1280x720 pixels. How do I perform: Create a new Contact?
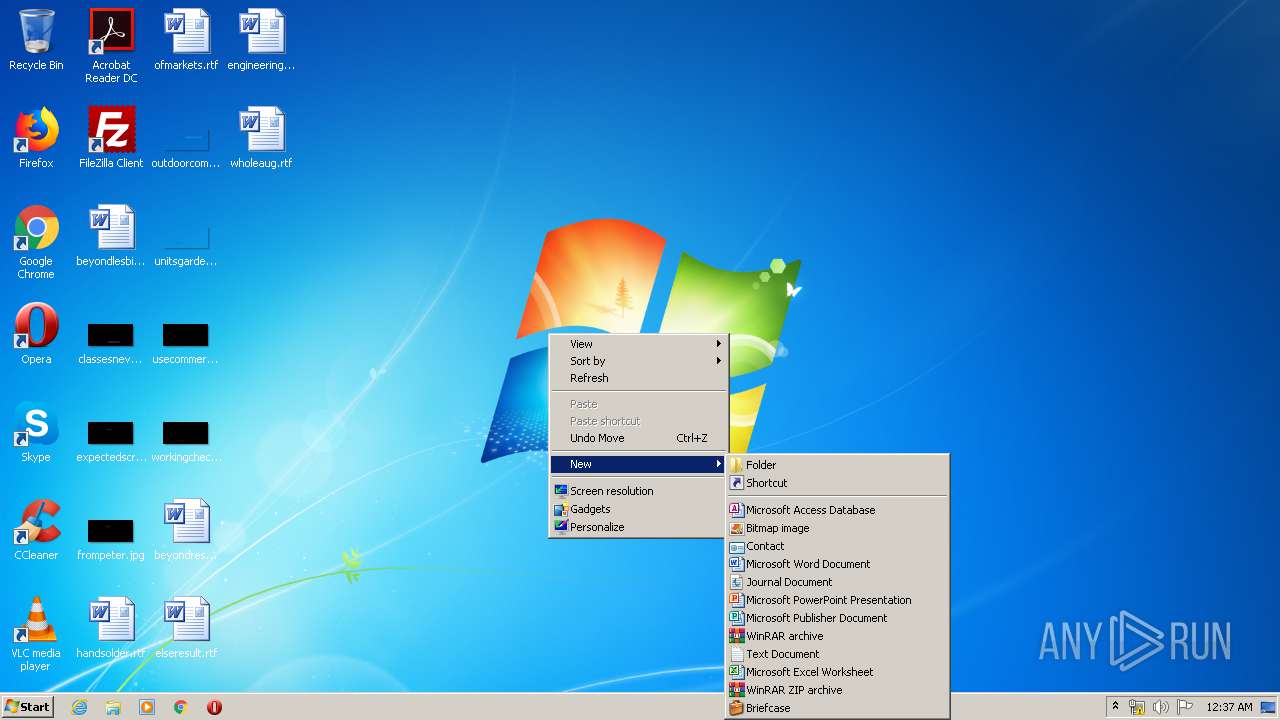tap(837, 546)
